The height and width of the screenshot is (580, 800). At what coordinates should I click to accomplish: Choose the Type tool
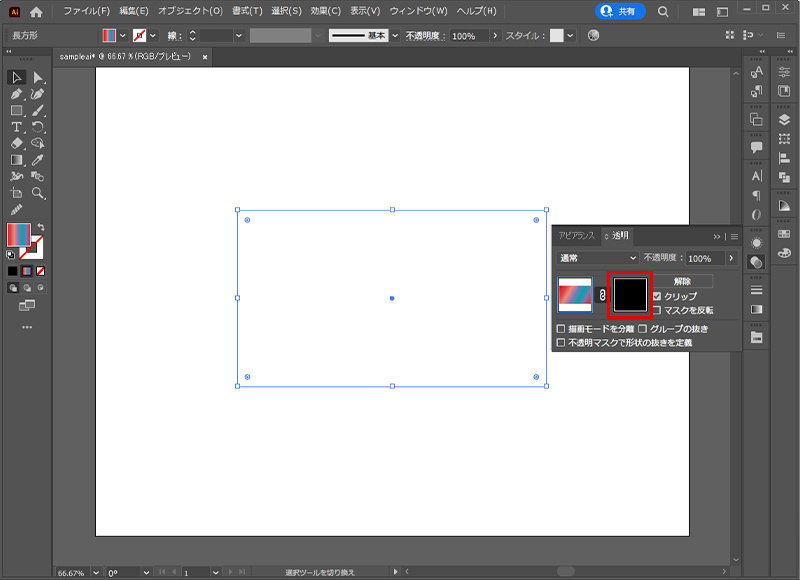(17, 127)
